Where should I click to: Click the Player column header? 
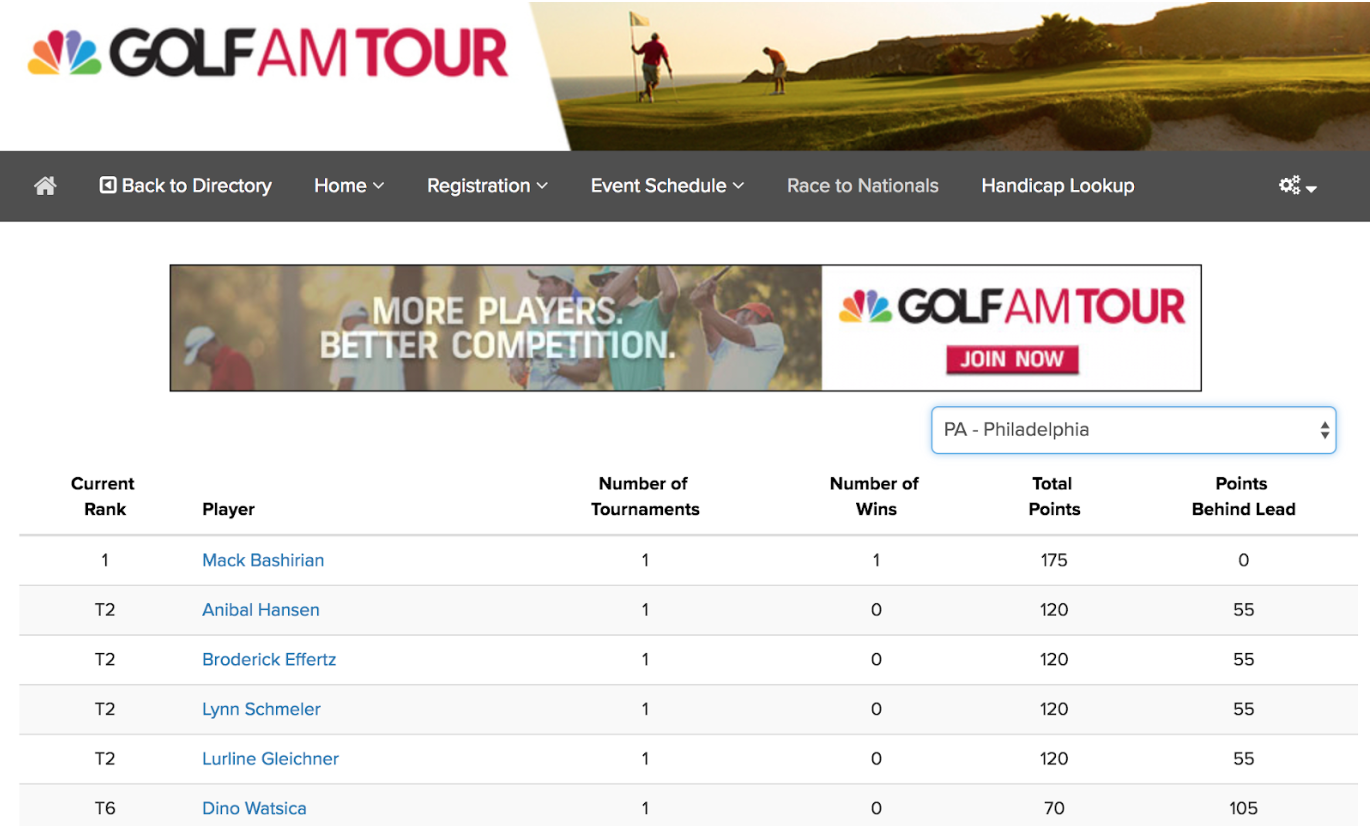[x=228, y=509]
